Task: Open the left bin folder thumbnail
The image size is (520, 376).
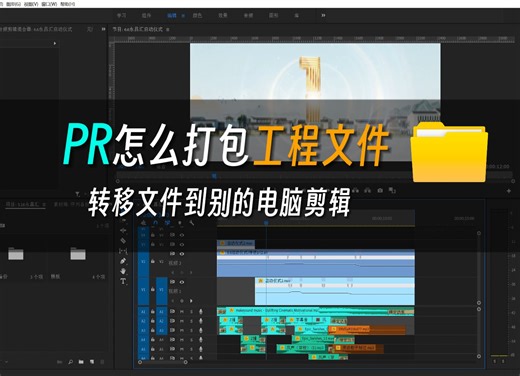Action: click(16, 254)
